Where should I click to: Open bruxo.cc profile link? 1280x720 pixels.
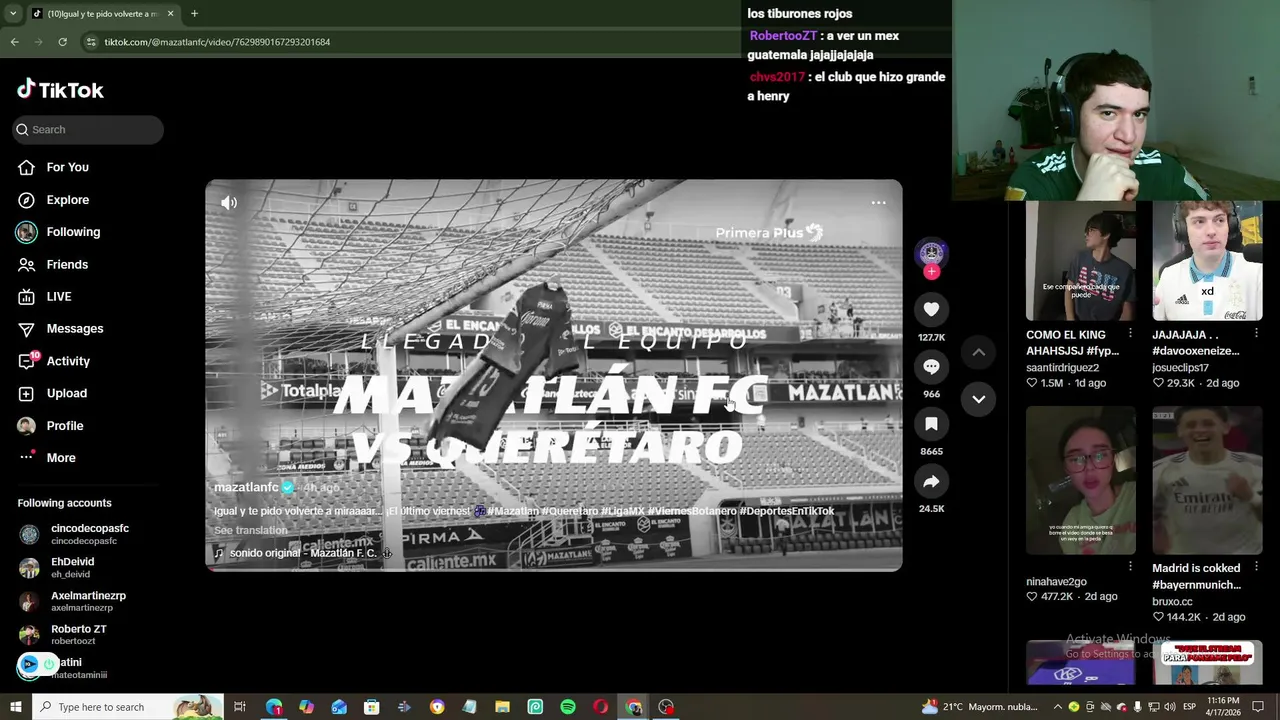coord(1172,602)
